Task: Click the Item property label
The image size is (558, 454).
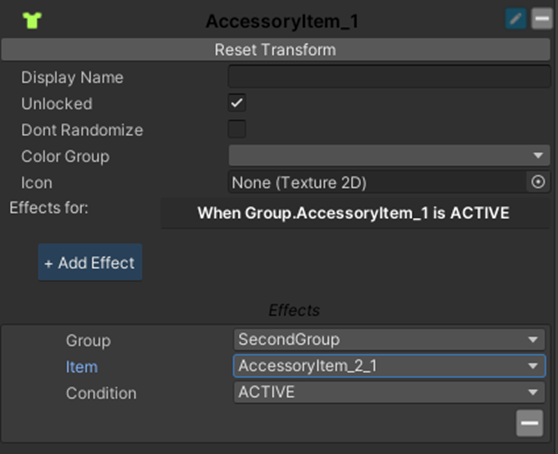Action: coord(81,367)
